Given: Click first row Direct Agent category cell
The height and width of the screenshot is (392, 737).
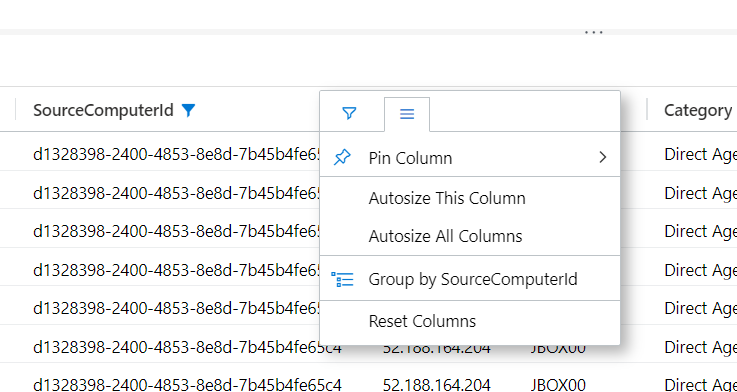Looking at the screenshot, I should (x=700, y=155).
